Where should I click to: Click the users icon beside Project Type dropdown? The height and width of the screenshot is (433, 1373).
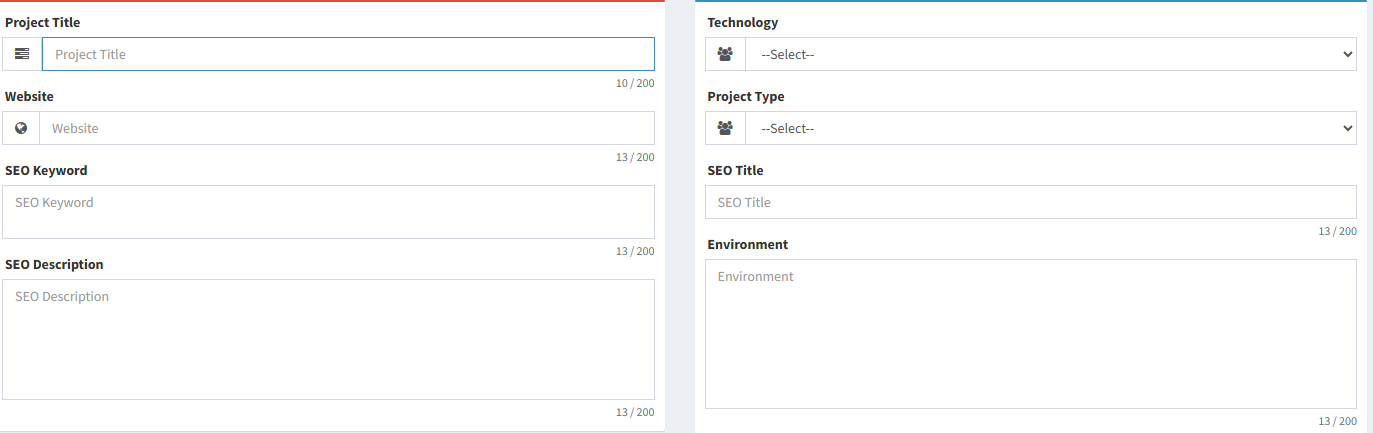click(725, 128)
